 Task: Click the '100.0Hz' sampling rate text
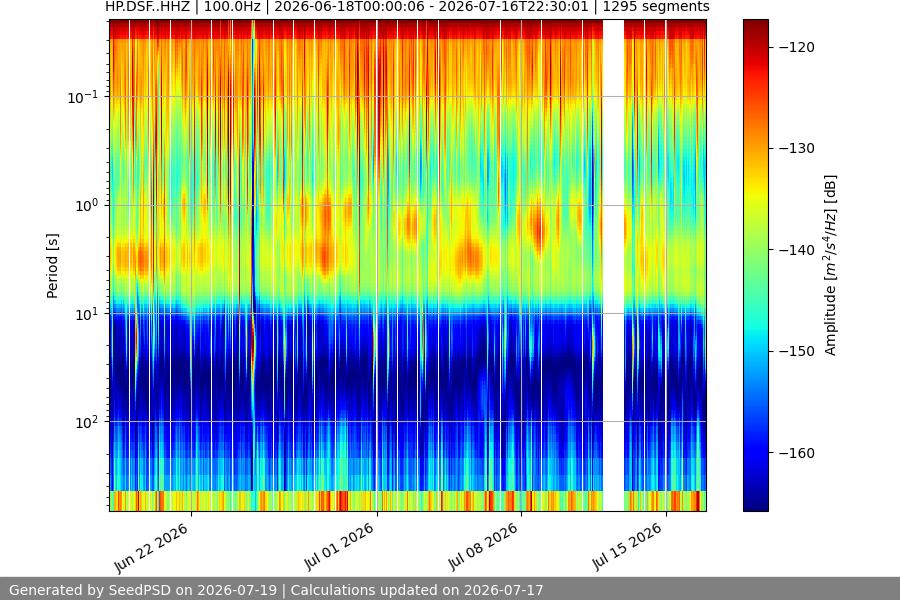coord(232,7)
